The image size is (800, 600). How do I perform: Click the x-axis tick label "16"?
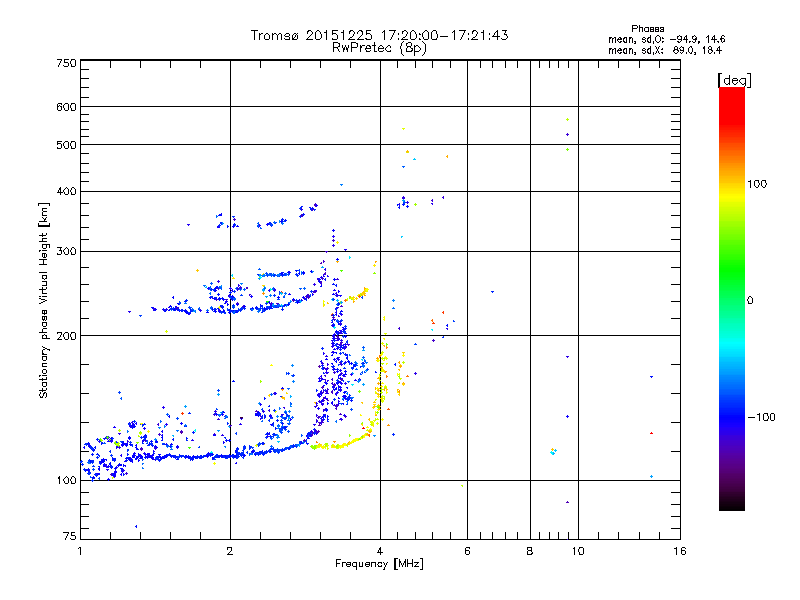[x=680, y=551]
